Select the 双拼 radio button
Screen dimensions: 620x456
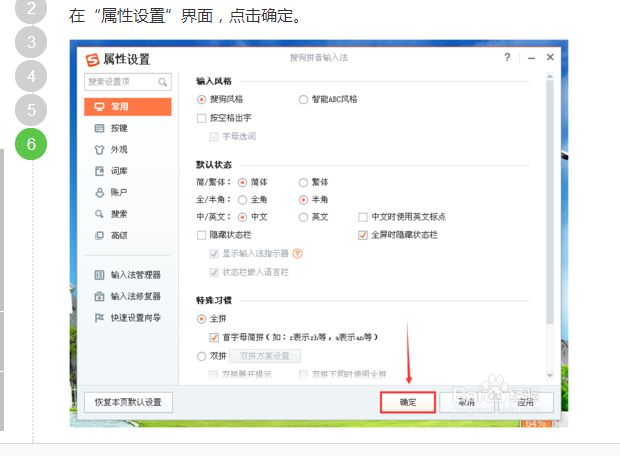click(x=201, y=356)
